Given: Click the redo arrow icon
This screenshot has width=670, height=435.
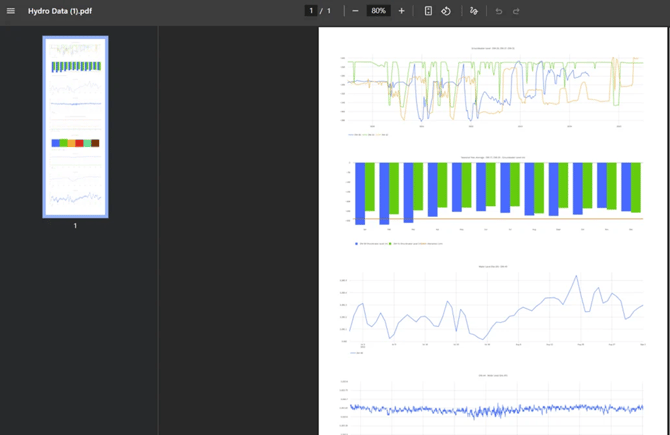Looking at the screenshot, I should (516, 11).
